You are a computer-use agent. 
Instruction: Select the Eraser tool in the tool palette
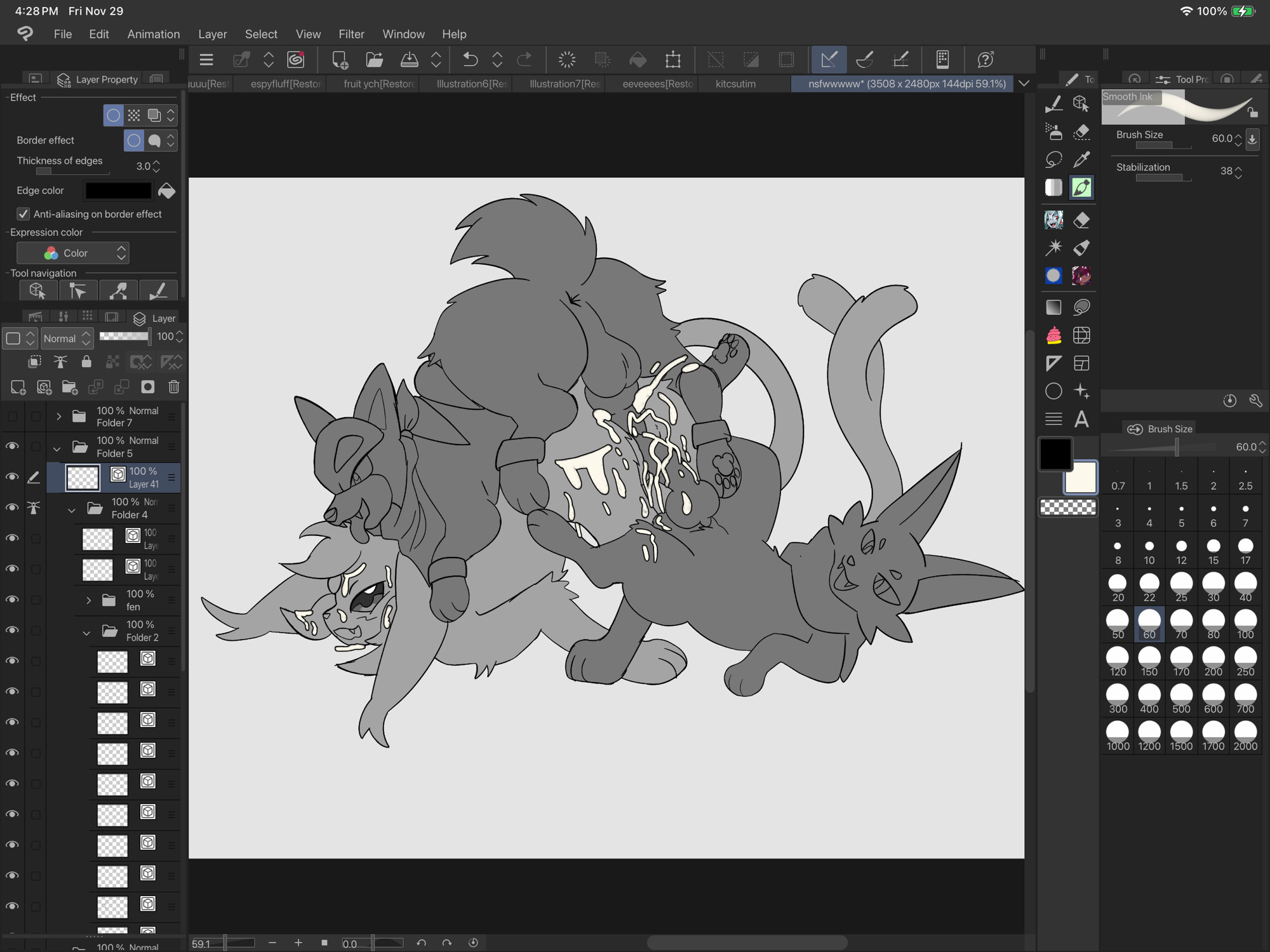[1081, 220]
